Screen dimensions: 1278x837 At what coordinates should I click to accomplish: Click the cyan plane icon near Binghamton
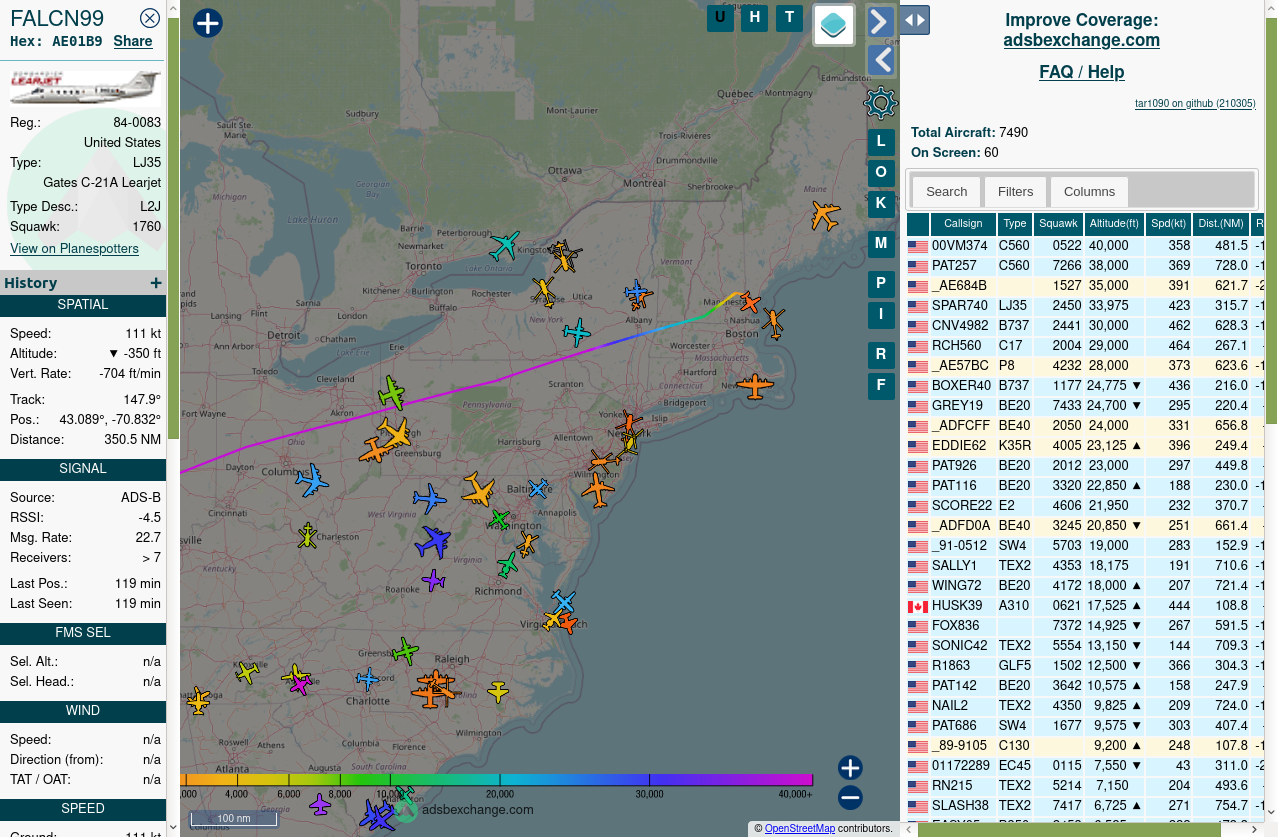(x=577, y=331)
